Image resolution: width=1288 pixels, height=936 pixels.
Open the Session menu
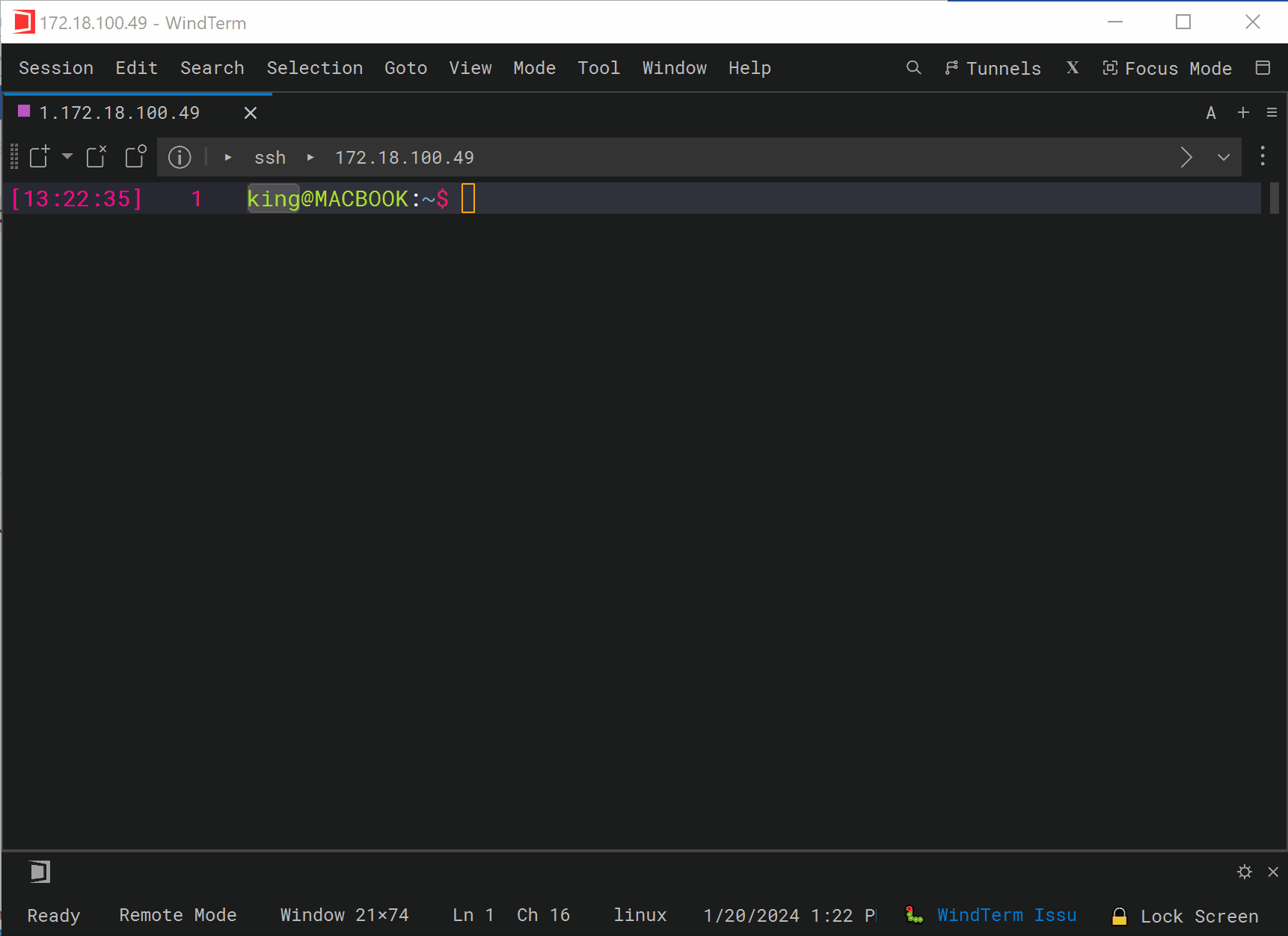click(x=55, y=68)
